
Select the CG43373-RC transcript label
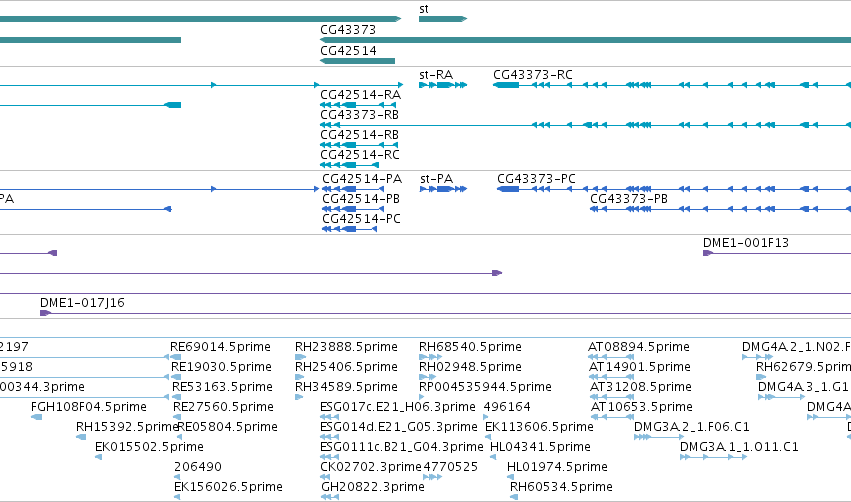pyautogui.click(x=533, y=75)
